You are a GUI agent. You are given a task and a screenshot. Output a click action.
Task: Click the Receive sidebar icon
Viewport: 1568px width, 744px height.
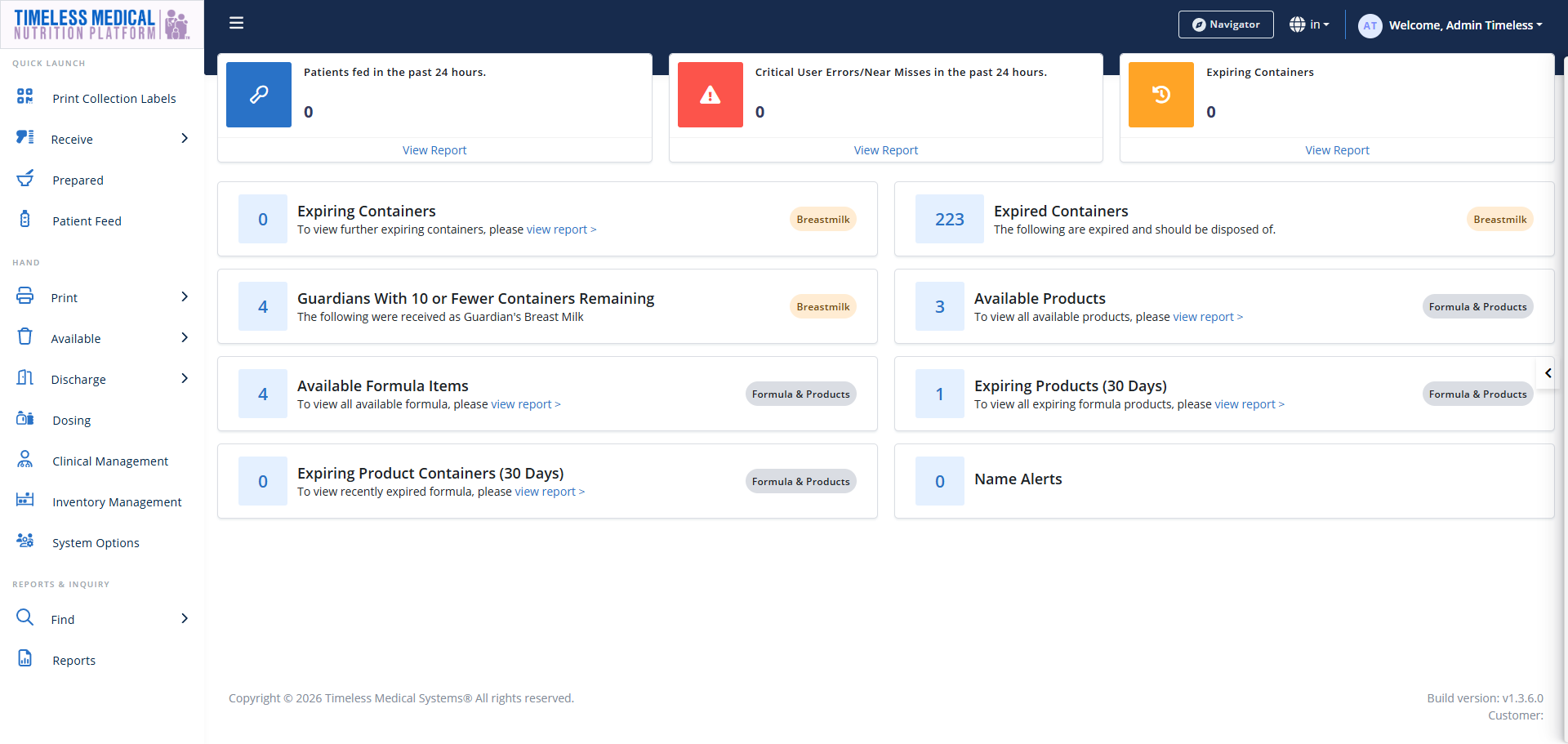pos(25,137)
